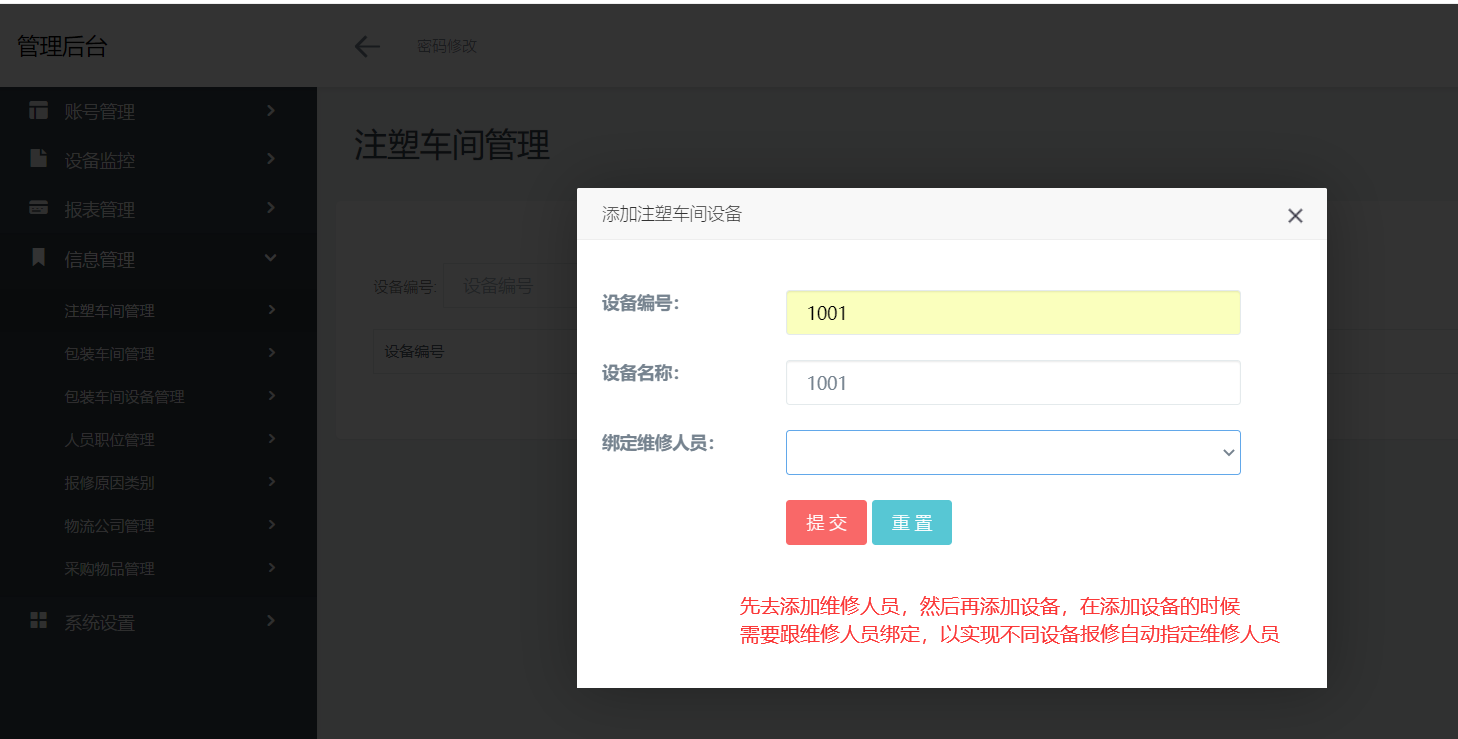Viewport: 1458px width, 739px height.
Task: Click the 系统设置 grid icon
Action: (38, 621)
